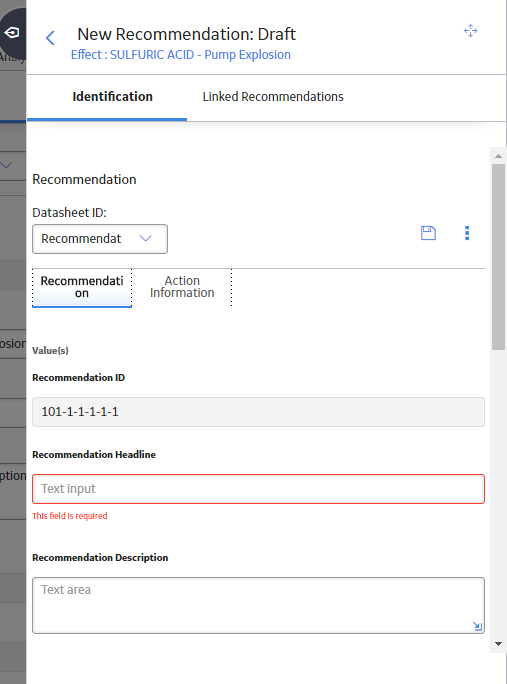Image resolution: width=507 pixels, height=684 pixels.
Task: Click the scrollbar down arrow
Action: (498, 644)
